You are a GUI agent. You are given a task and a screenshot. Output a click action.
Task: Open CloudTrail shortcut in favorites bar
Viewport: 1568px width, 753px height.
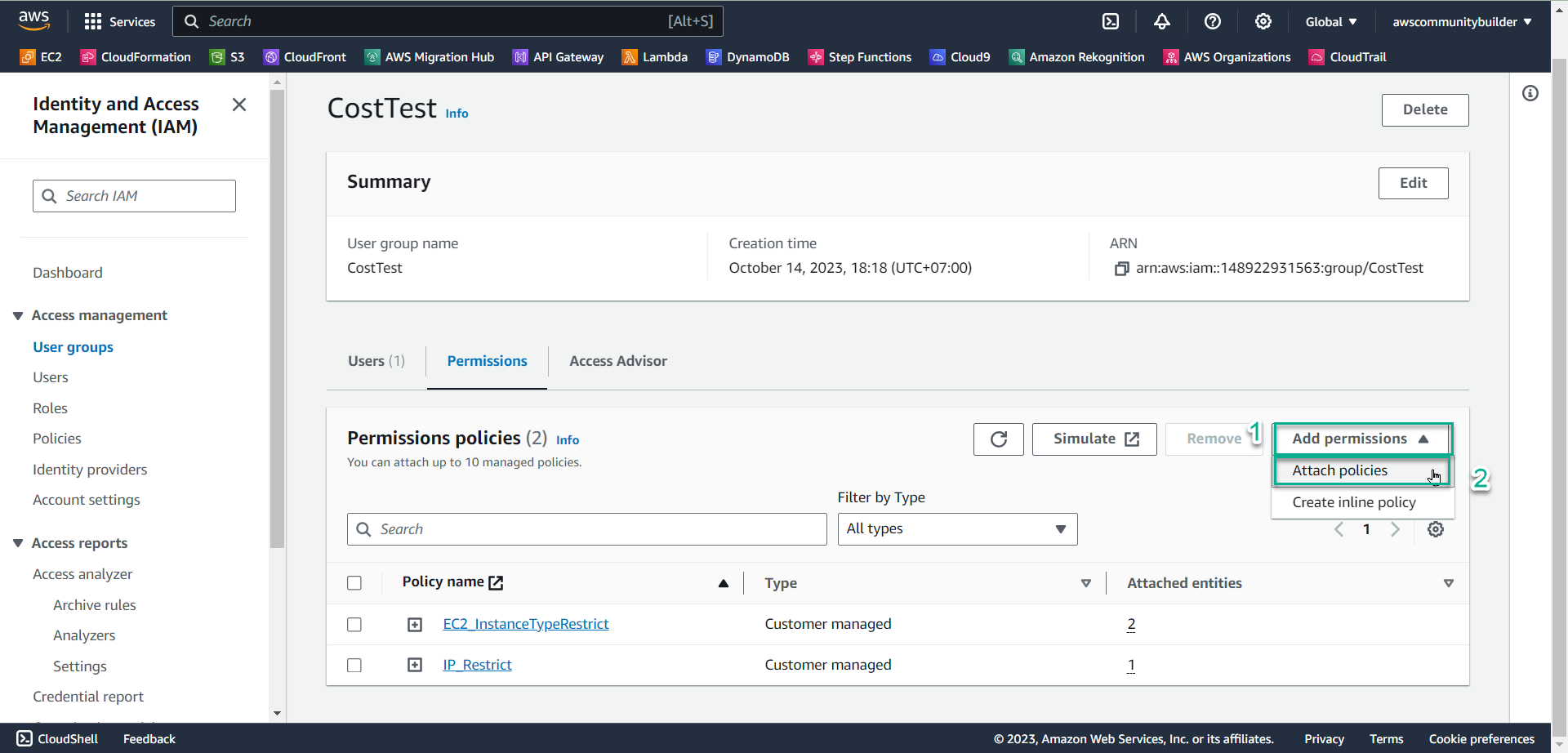[x=1348, y=56]
